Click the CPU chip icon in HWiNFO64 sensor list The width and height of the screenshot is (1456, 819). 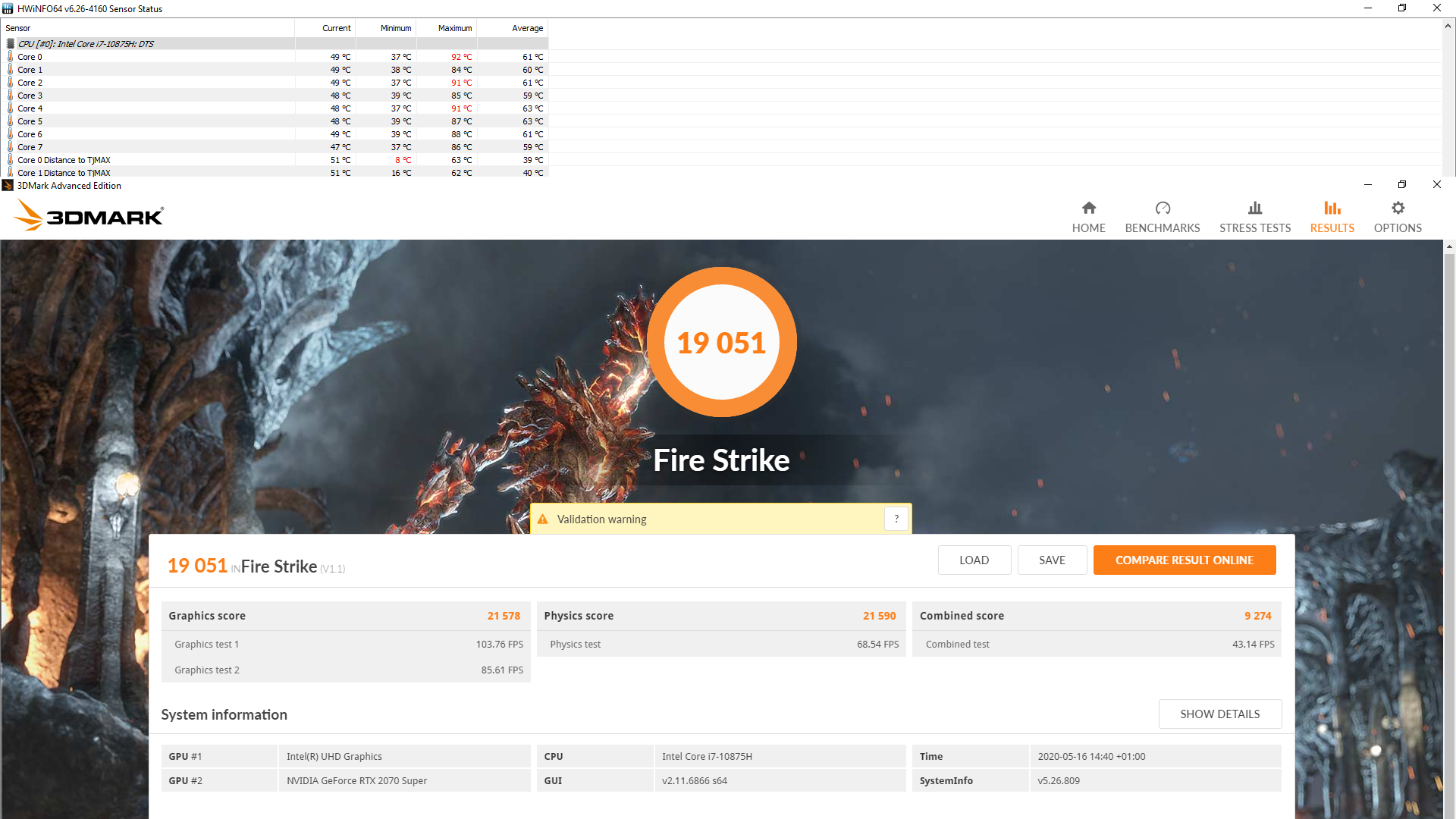click(10, 44)
